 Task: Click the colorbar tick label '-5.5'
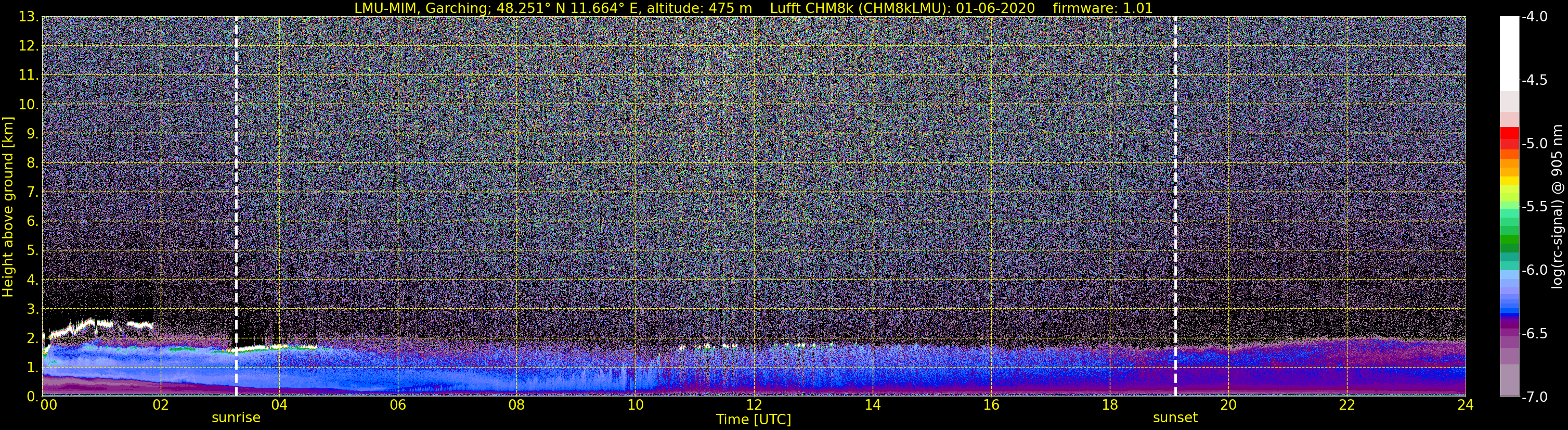tap(1534, 207)
